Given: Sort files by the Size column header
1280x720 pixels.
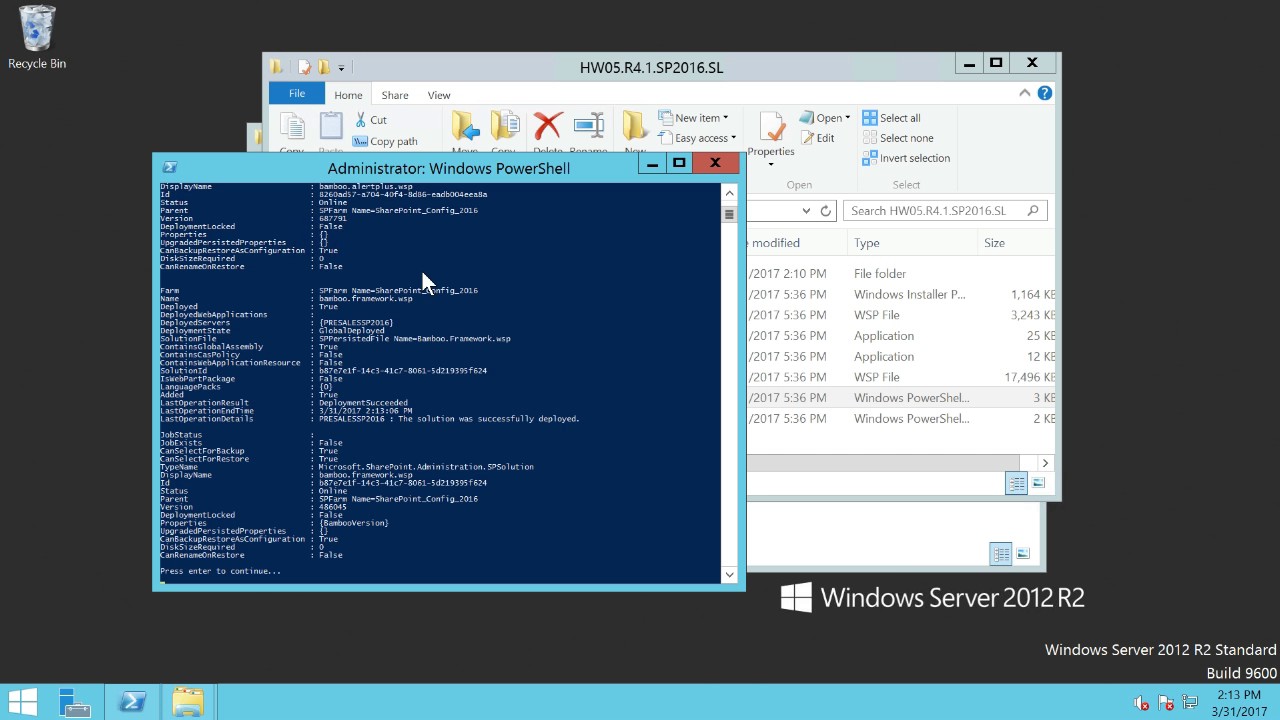Looking at the screenshot, I should [1016, 243].
